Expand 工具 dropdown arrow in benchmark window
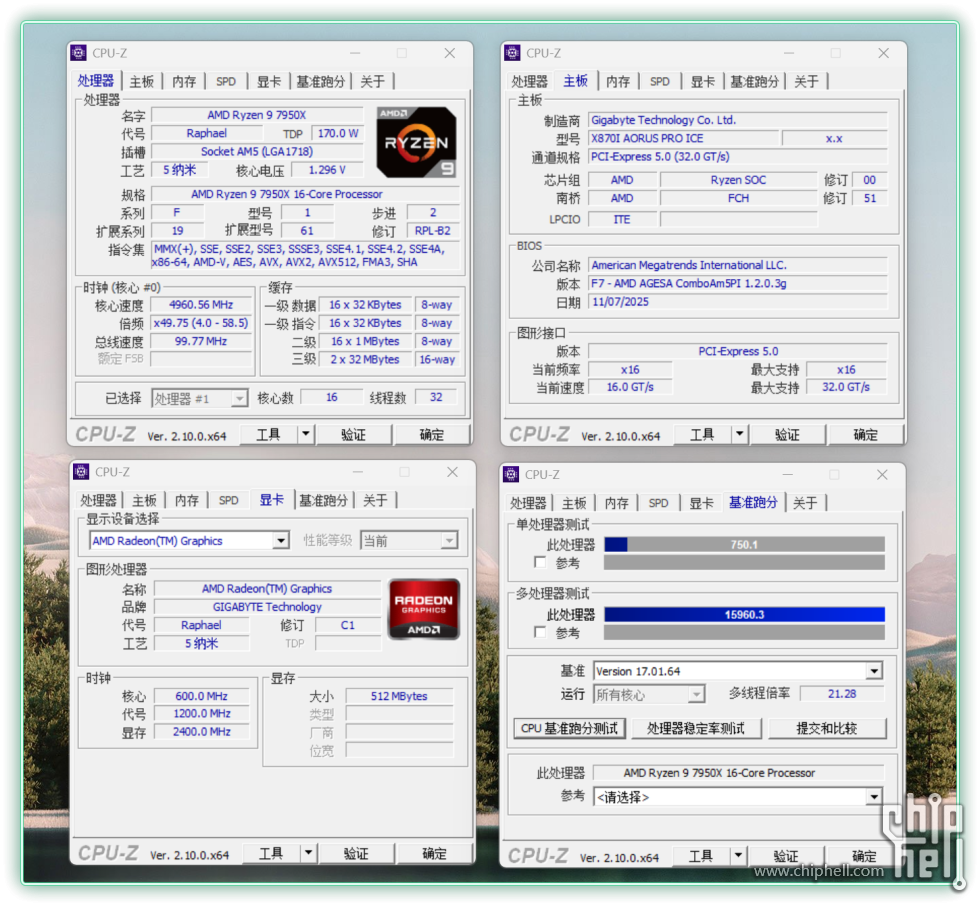Viewport: 980px width, 906px height. coord(739,856)
